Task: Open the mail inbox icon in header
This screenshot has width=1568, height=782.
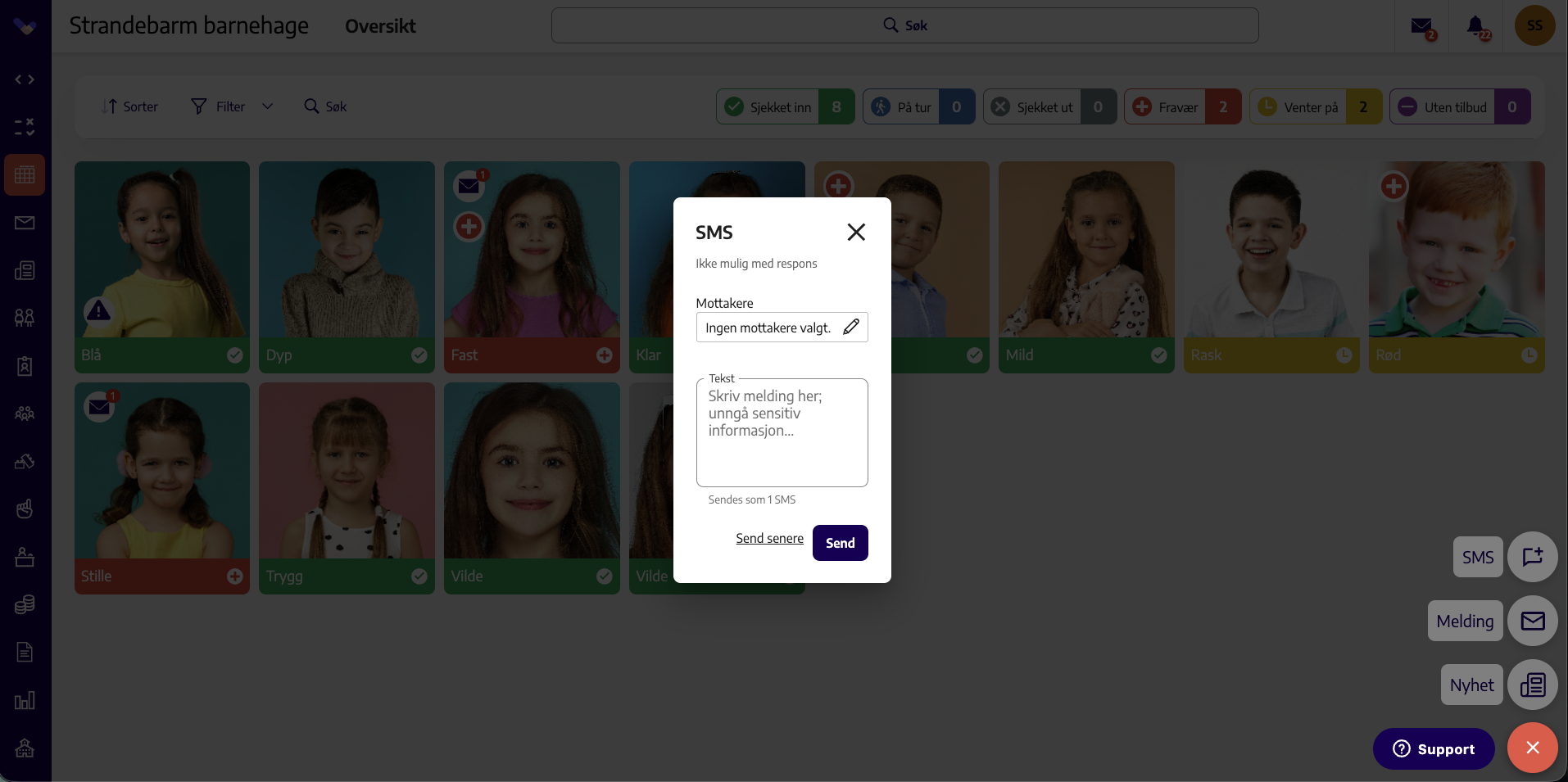Action: point(1422,26)
